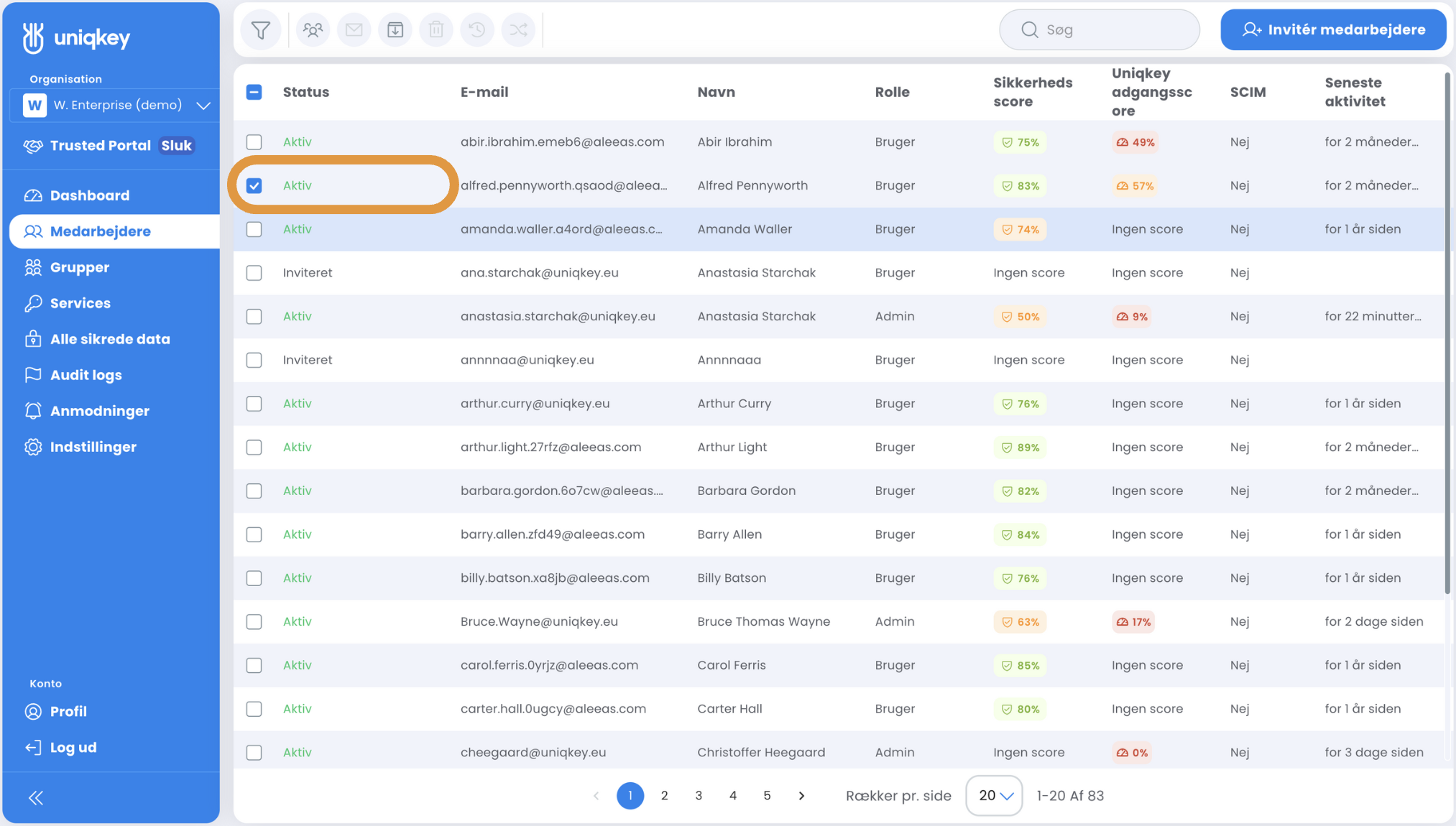Click the next page arrow

pyautogui.click(x=801, y=796)
